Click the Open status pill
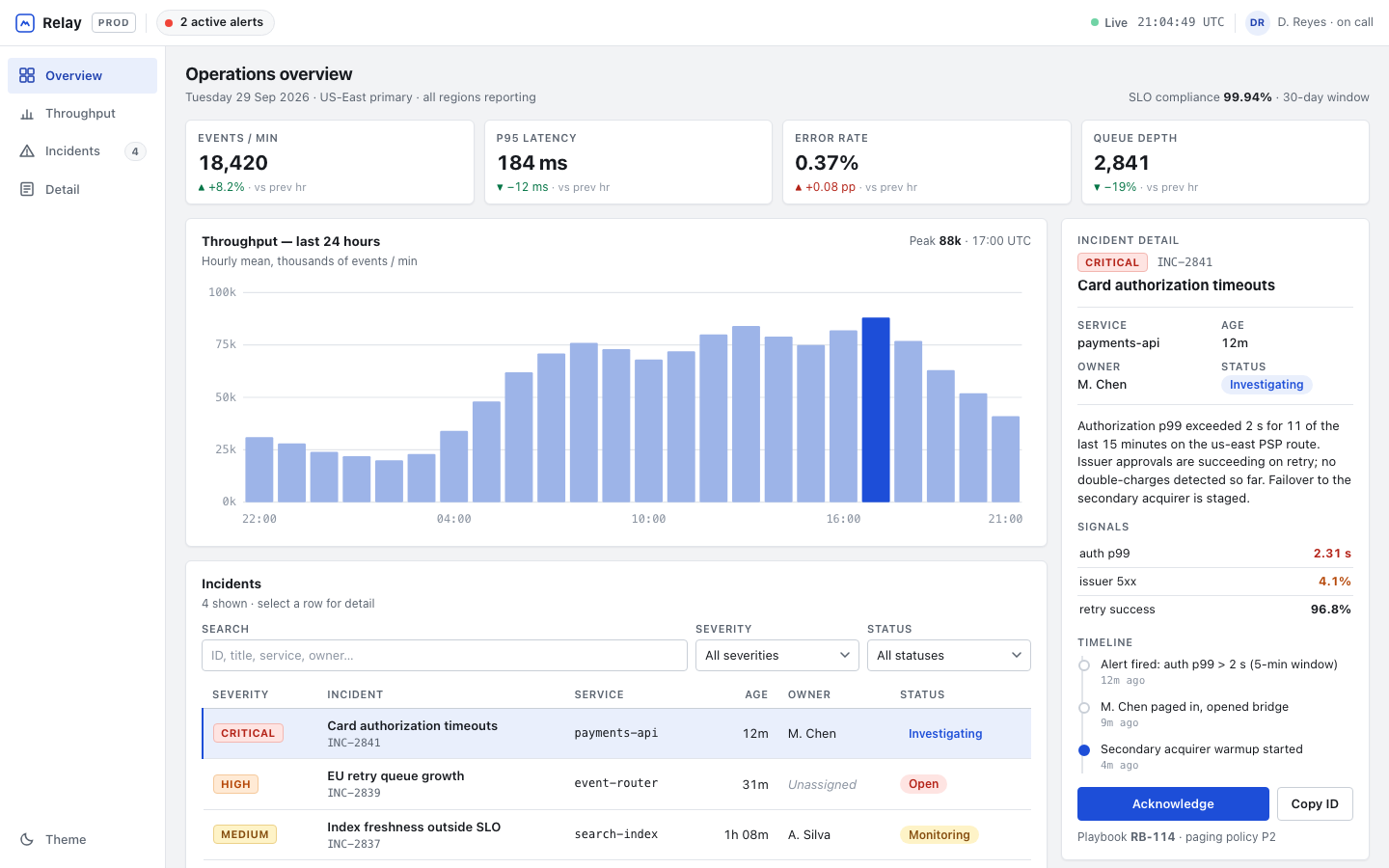The height and width of the screenshot is (868, 1389). [x=923, y=784]
